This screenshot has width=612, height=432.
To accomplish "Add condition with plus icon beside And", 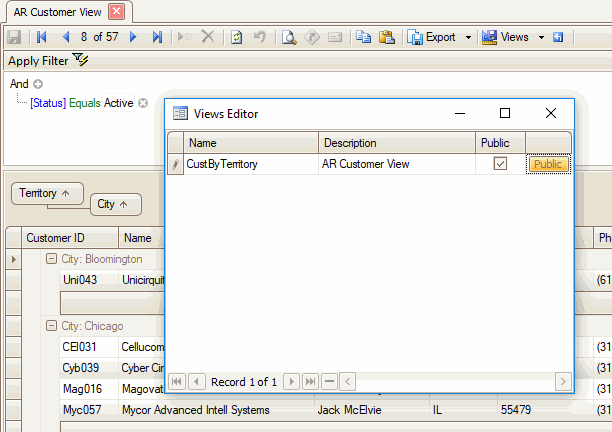I will [x=38, y=84].
